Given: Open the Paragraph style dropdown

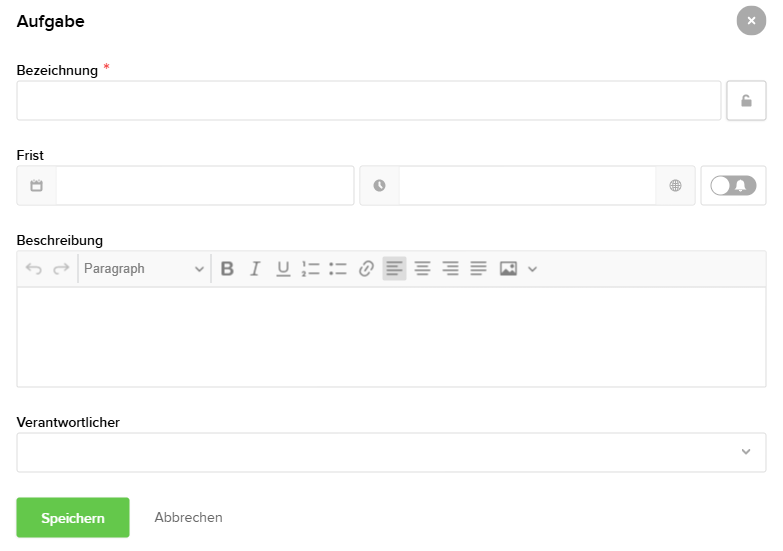Looking at the screenshot, I should pyautogui.click(x=144, y=269).
